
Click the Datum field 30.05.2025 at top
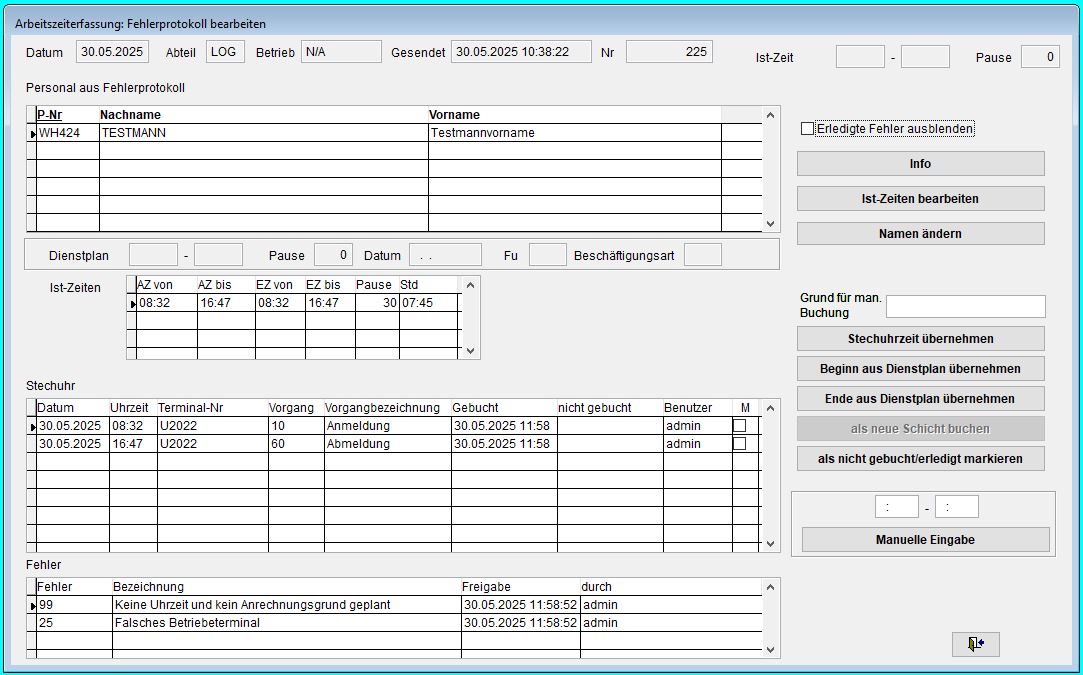click(x=113, y=52)
